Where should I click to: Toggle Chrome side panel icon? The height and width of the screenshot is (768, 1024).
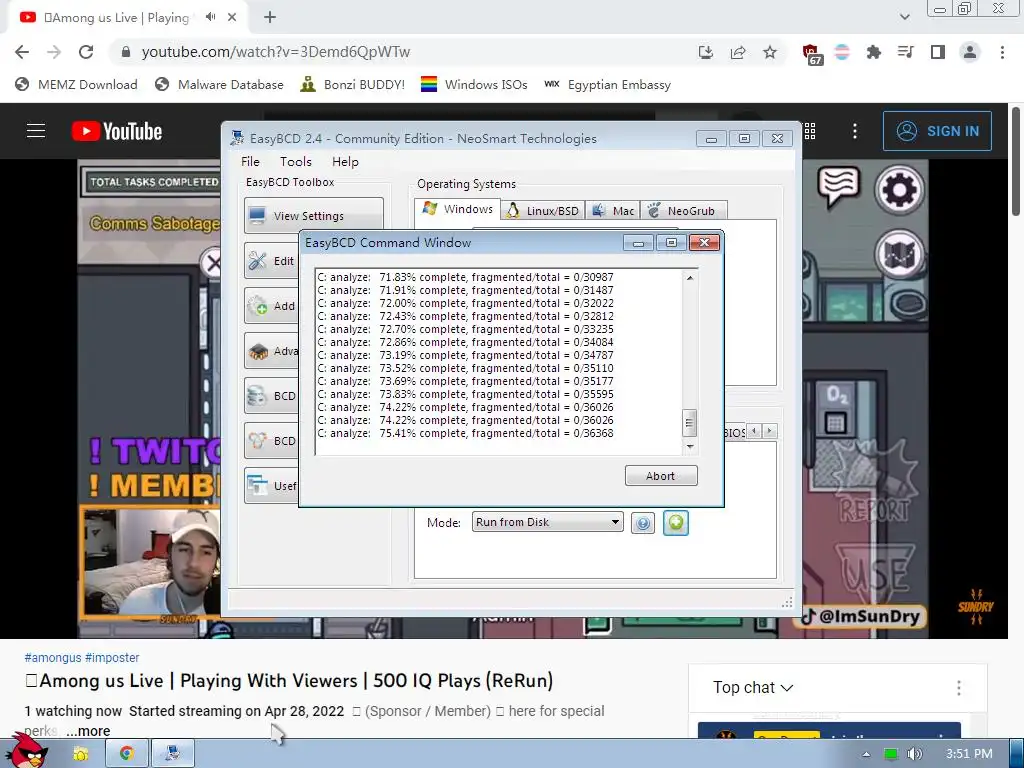coord(938,52)
